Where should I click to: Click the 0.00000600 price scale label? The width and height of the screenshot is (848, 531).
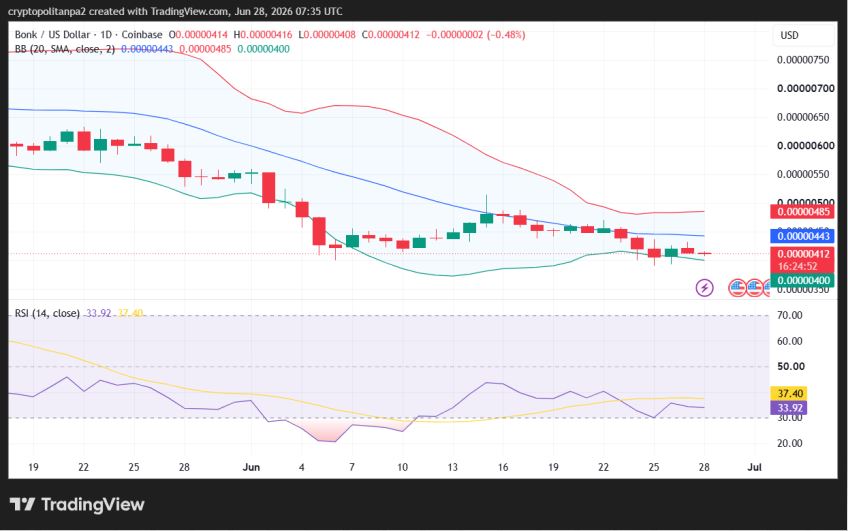pyautogui.click(x=806, y=146)
